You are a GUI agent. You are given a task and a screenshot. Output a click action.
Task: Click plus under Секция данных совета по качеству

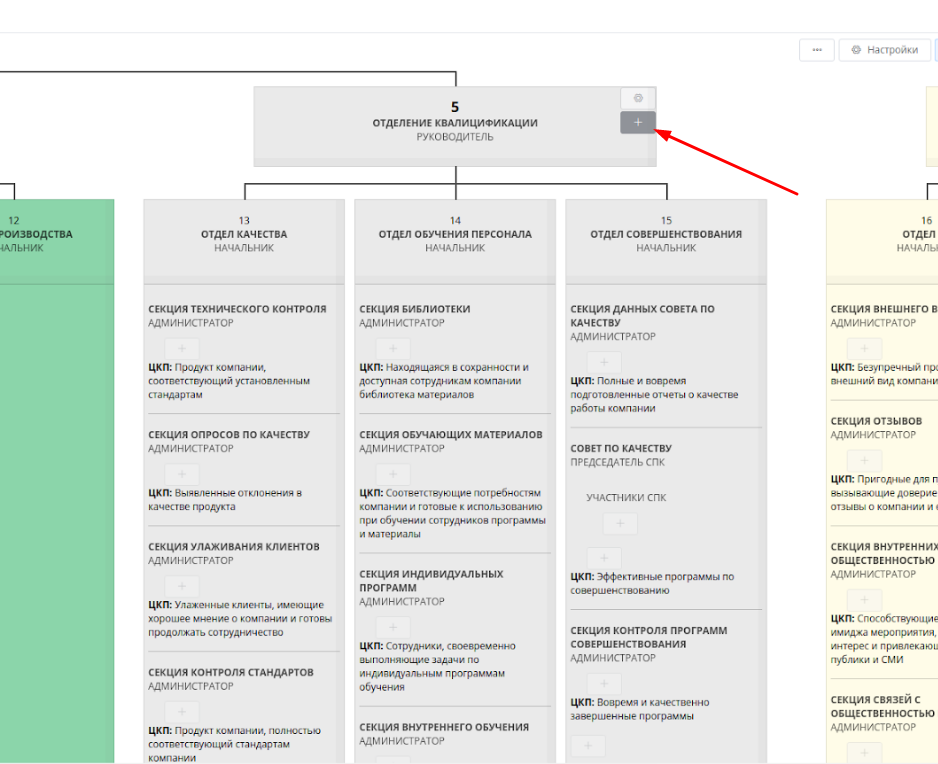coord(604,363)
